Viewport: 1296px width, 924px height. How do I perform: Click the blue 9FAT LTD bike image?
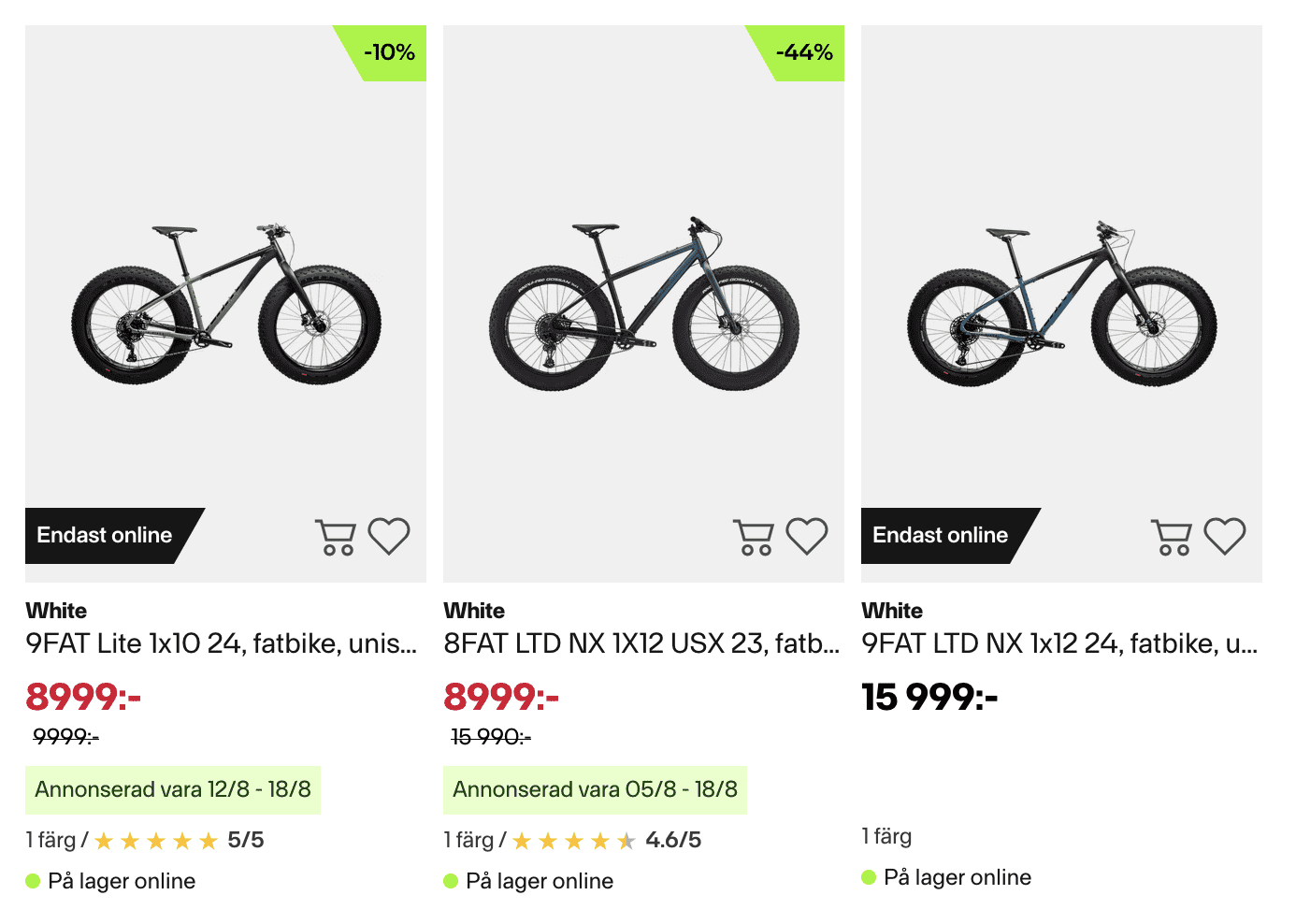(x=1062, y=304)
